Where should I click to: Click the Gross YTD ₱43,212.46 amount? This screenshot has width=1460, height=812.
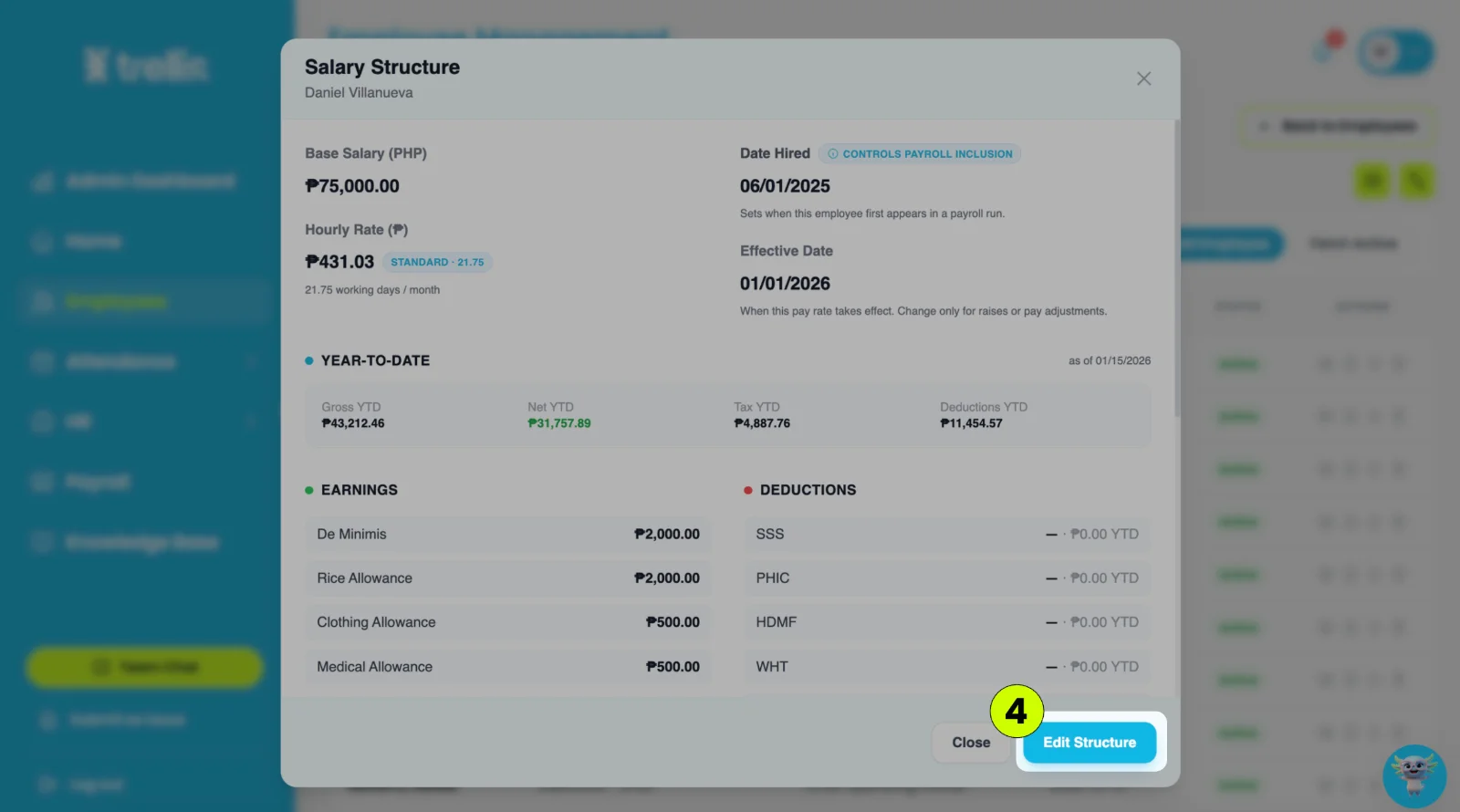pos(353,423)
